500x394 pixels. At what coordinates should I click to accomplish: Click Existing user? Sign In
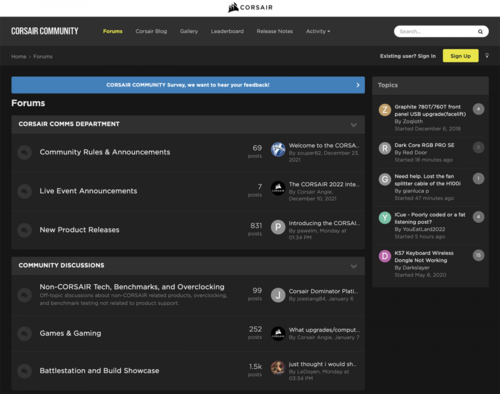point(408,56)
